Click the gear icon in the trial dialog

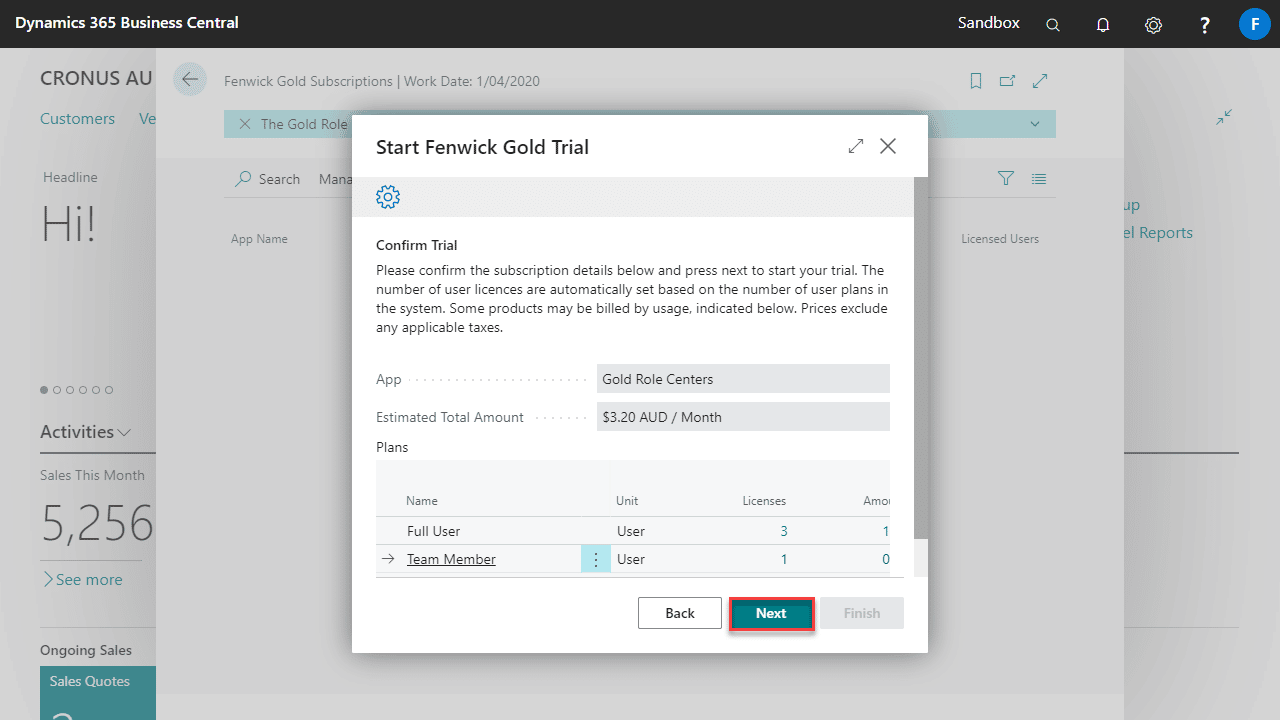(x=388, y=197)
